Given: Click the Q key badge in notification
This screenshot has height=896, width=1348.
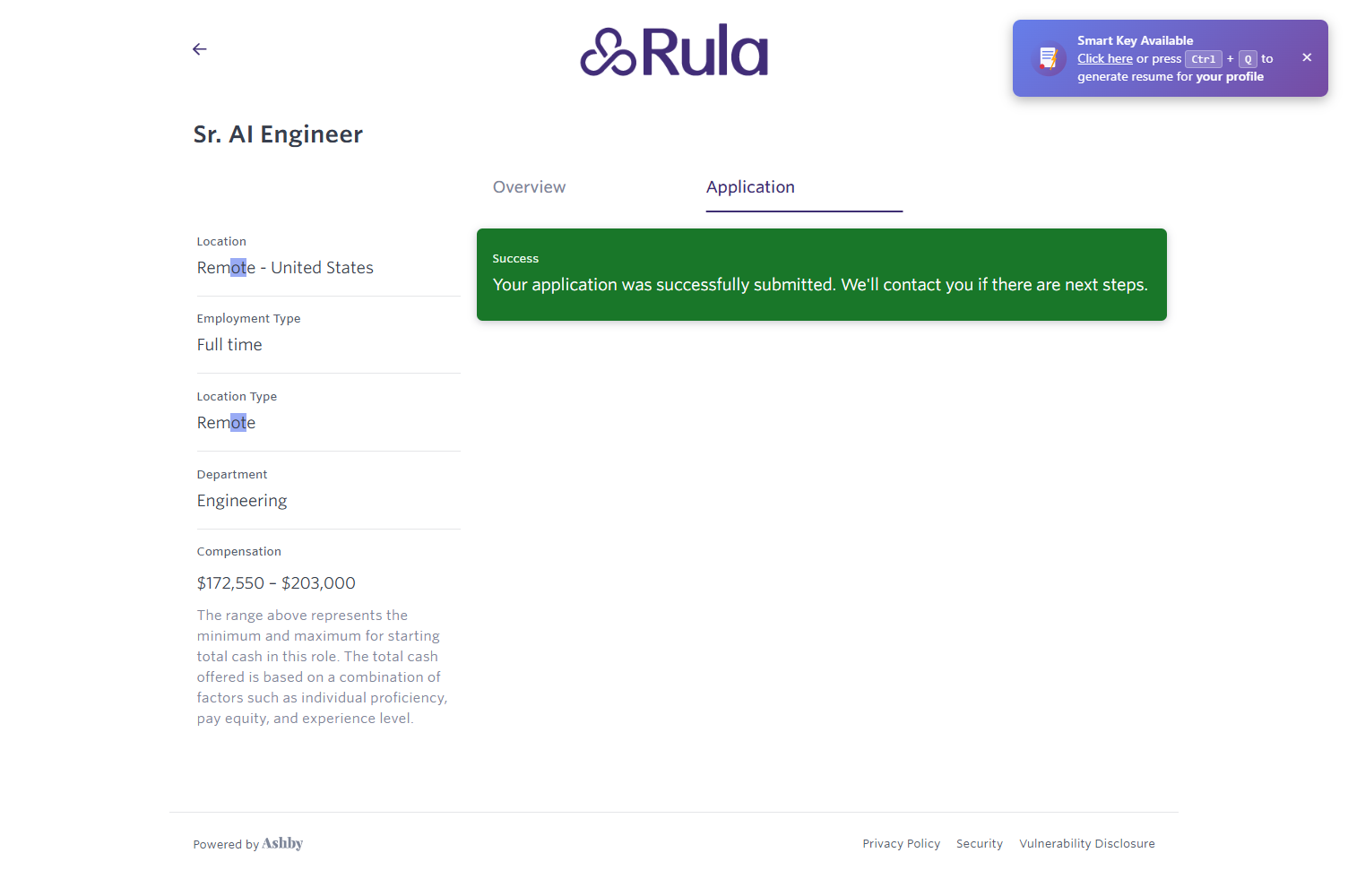Looking at the screenshot, I should tap(1248, 59).
